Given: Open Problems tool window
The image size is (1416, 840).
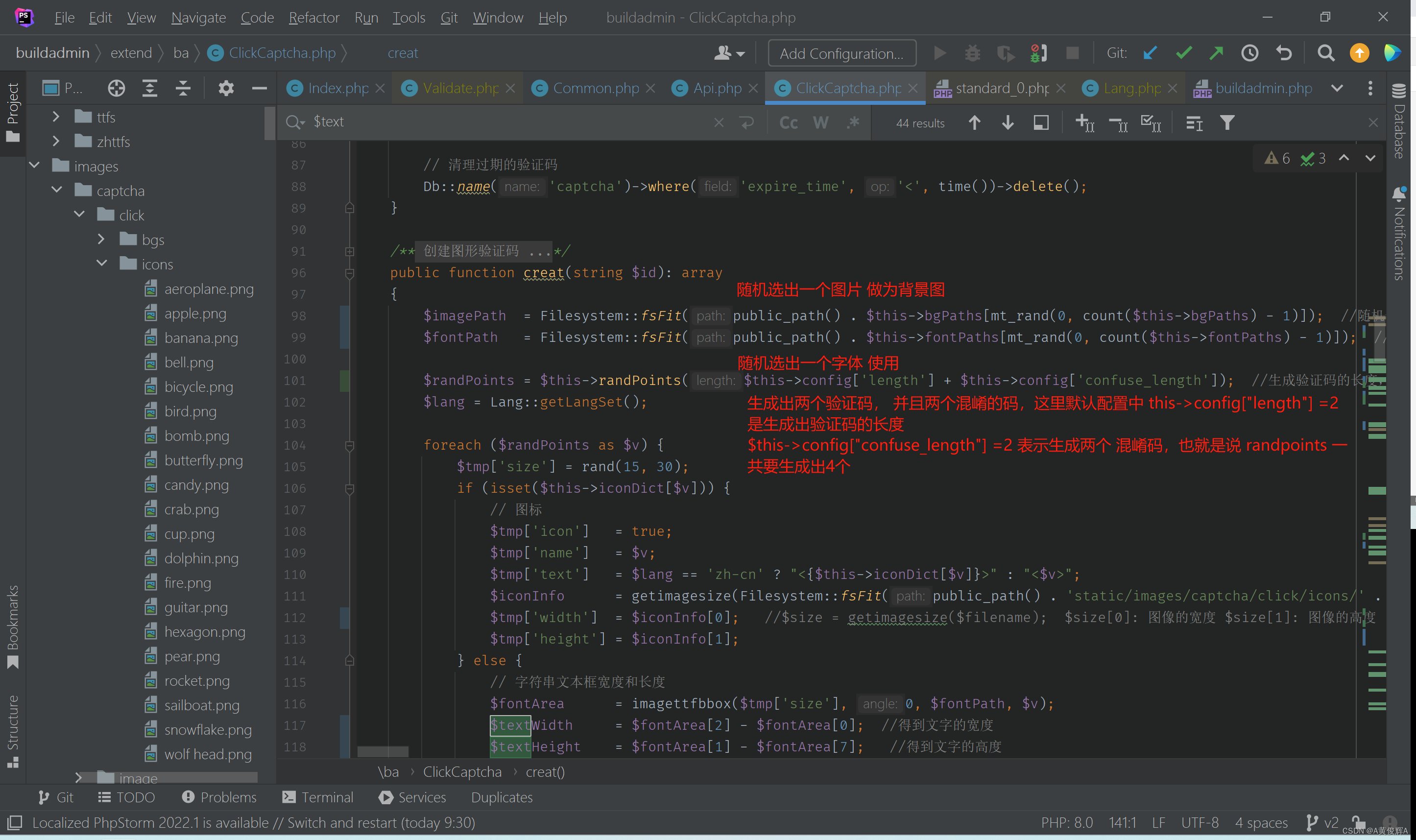Looking at the screenshot, I should [219, 797].
